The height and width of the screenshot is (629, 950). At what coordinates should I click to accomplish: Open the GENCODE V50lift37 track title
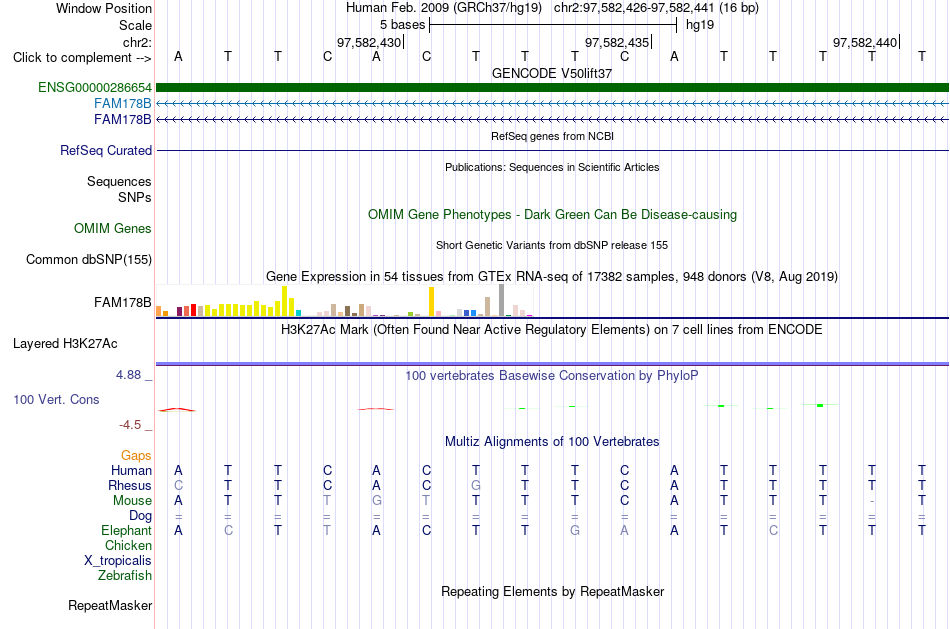click(552, 73)
